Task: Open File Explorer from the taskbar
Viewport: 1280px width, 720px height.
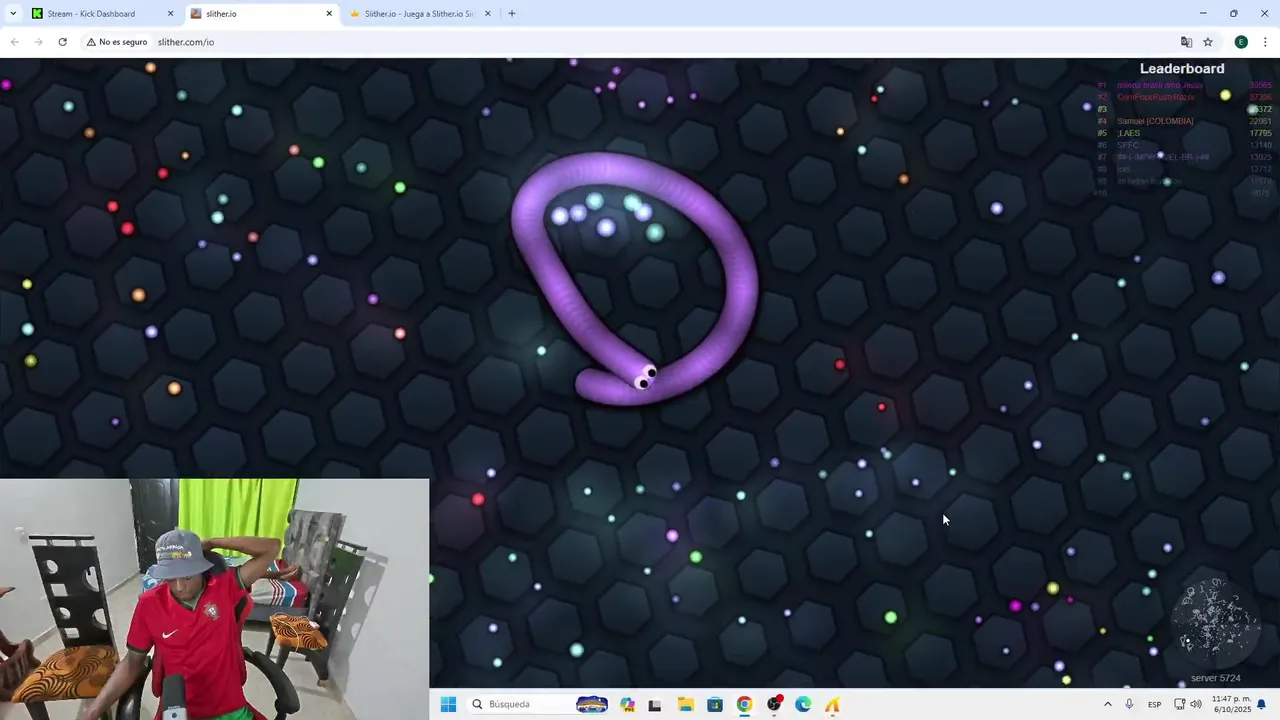Action: 685,704
